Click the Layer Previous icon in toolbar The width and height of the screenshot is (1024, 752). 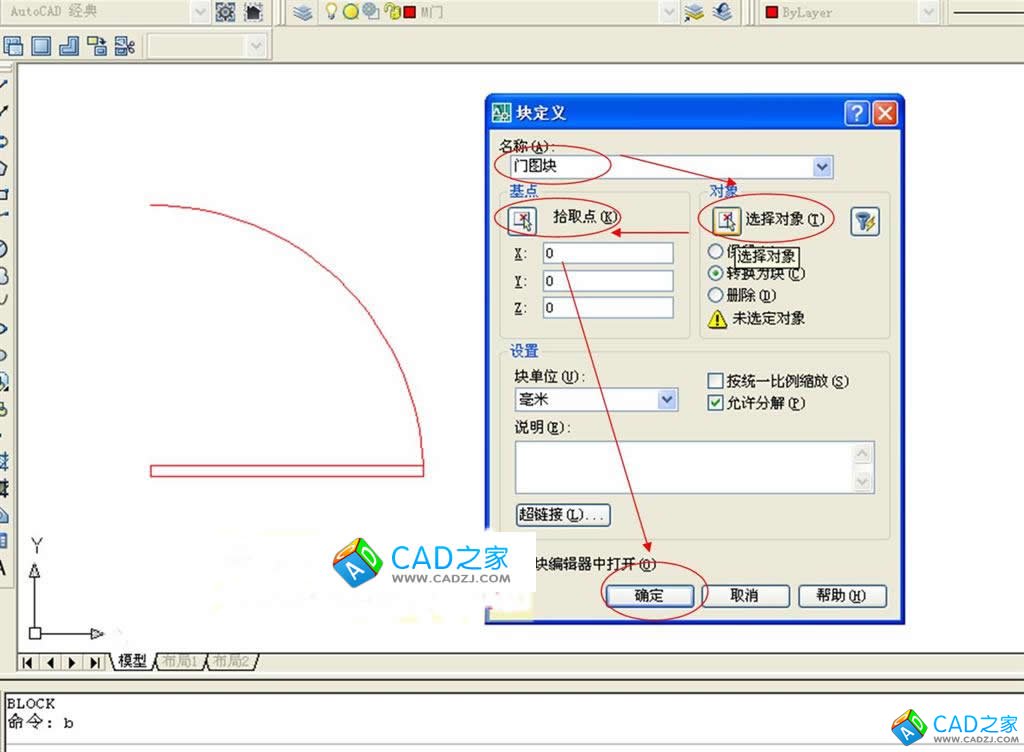coord(724,12)
